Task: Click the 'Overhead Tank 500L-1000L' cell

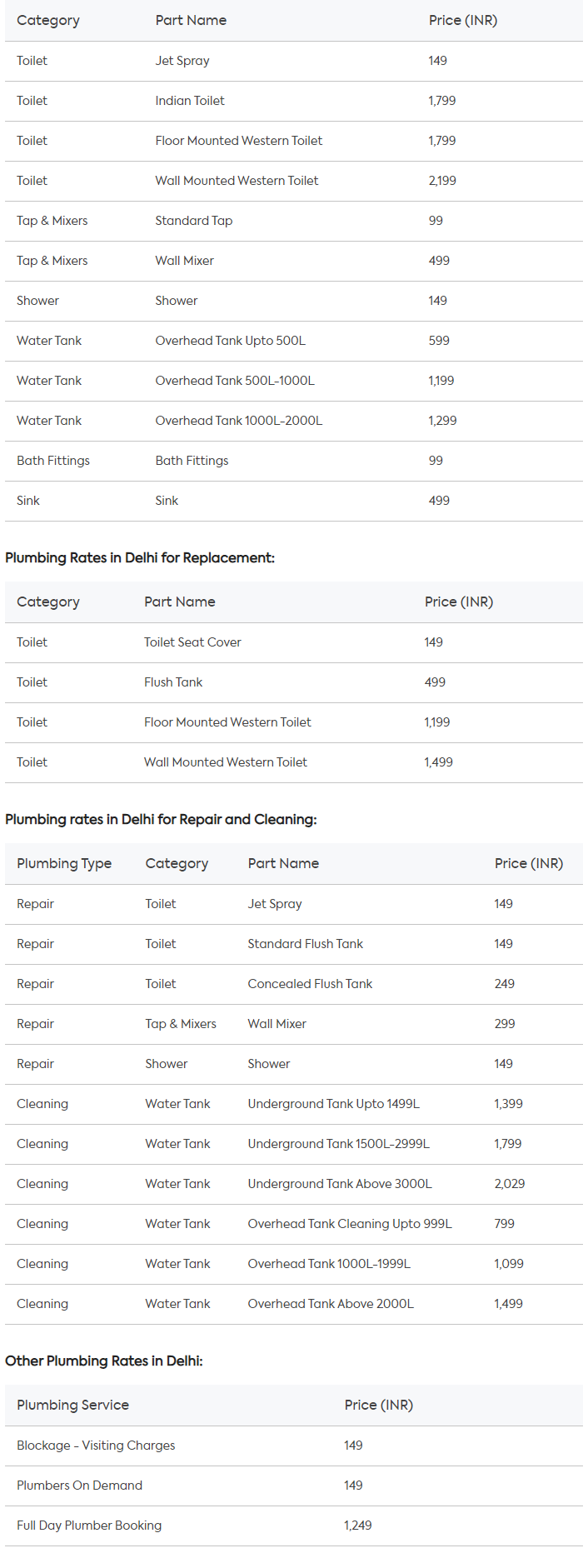Action: pyautogui.click(x=235, y=381)
